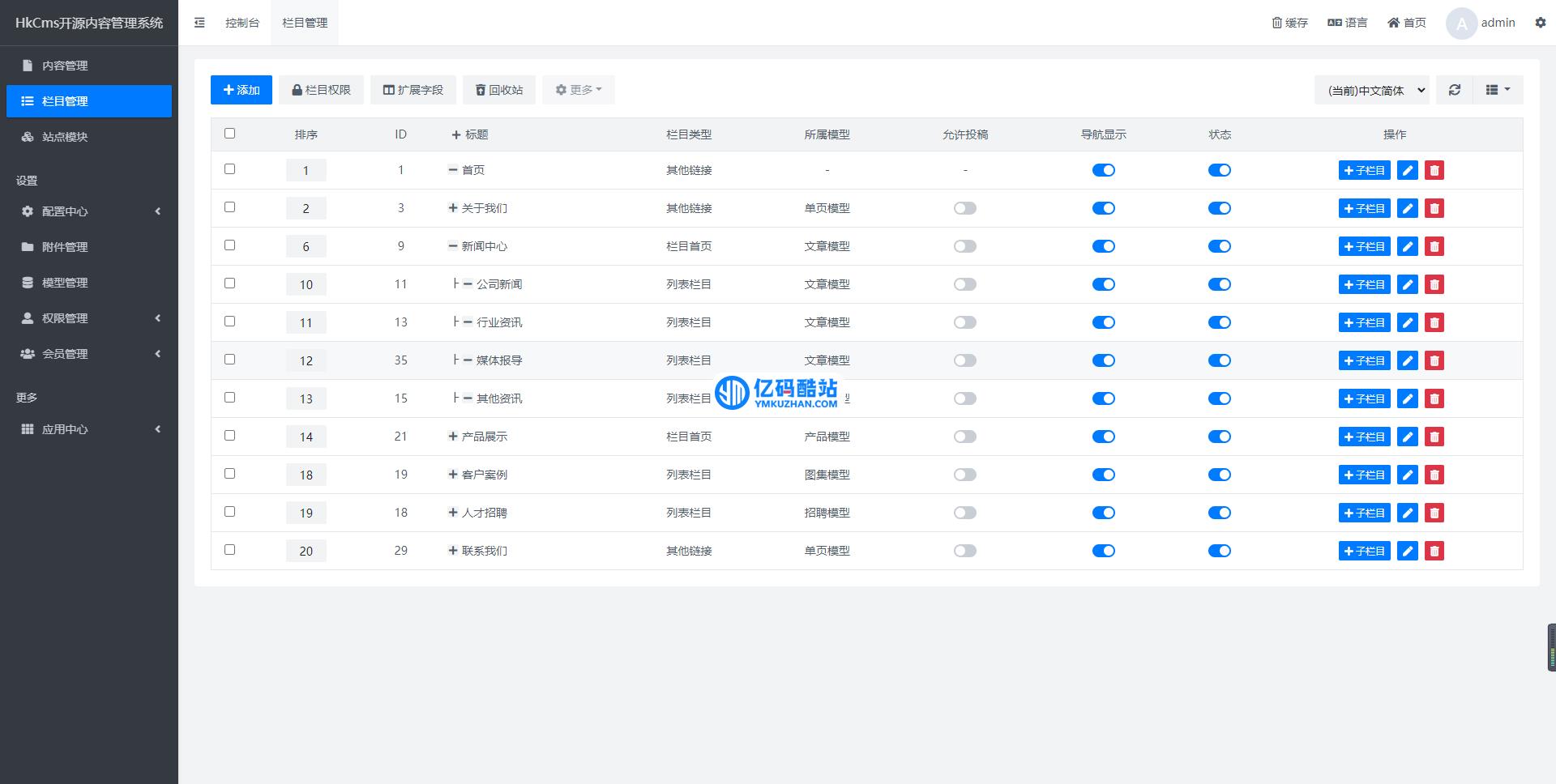Open the 语言 language switcher in the header
This screenshot has width=1556, height=784.
[1348, 23]
